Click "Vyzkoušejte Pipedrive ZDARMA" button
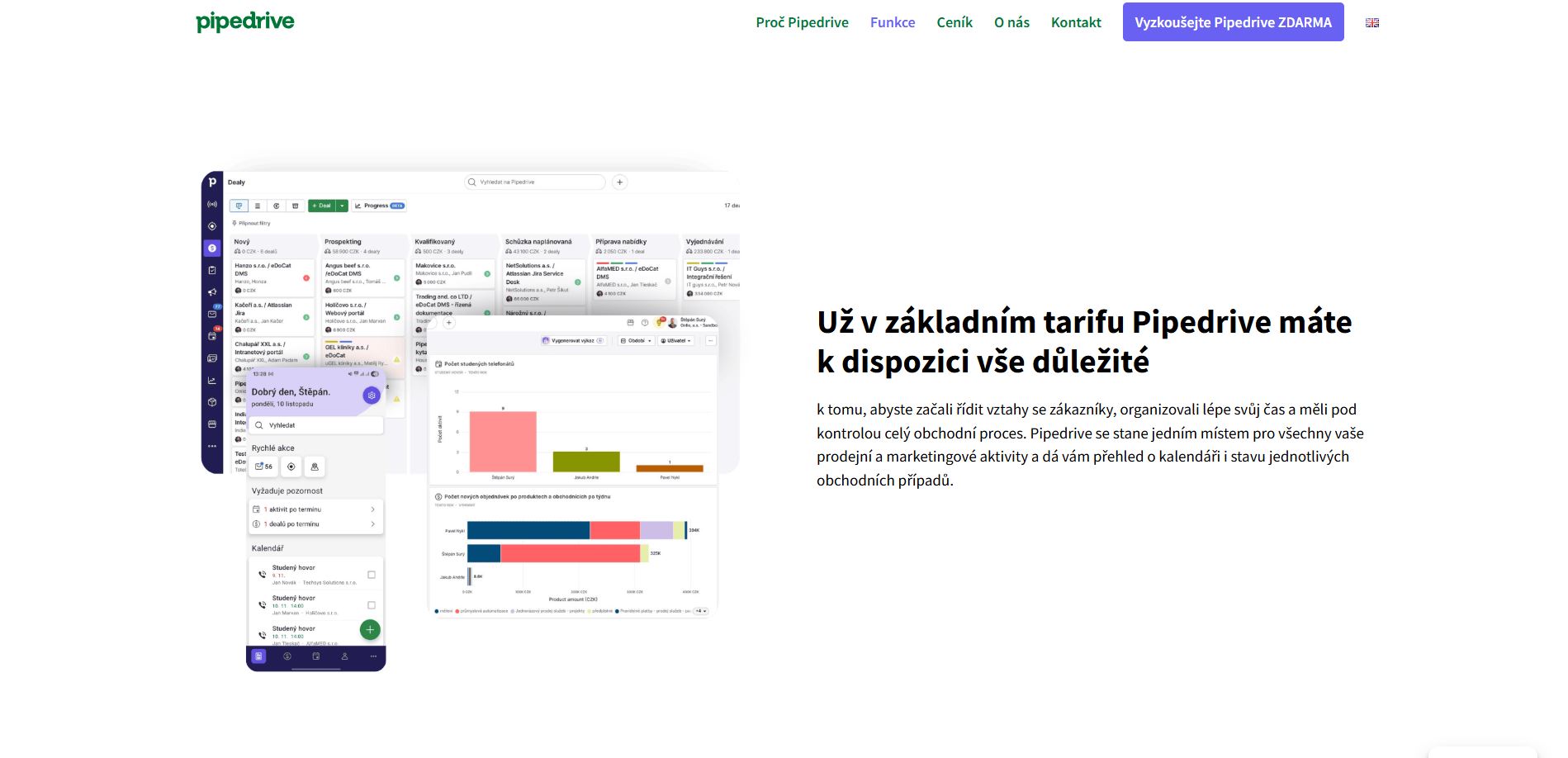The width and height of the screenshot is (1568, 758). pos(1233,22)
